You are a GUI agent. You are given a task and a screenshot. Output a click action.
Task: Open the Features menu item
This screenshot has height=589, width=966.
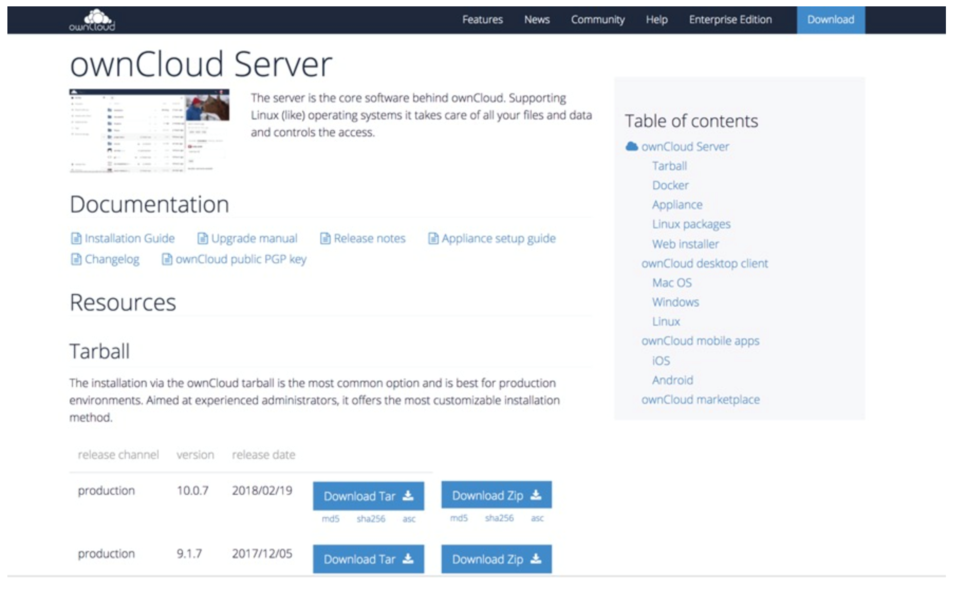[x=482, y=20]
